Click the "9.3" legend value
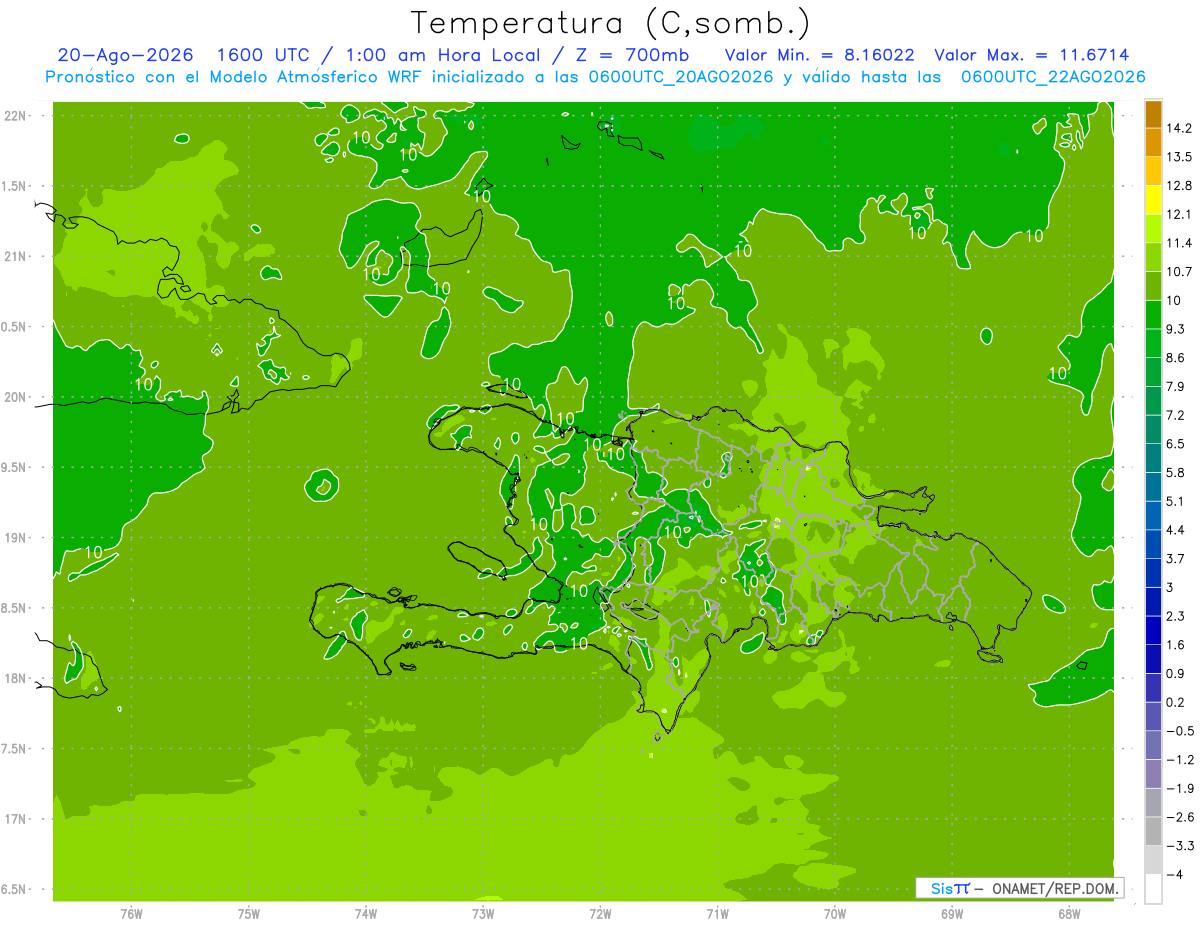This screenshot has height=927, width=1200. point(1176,329)
